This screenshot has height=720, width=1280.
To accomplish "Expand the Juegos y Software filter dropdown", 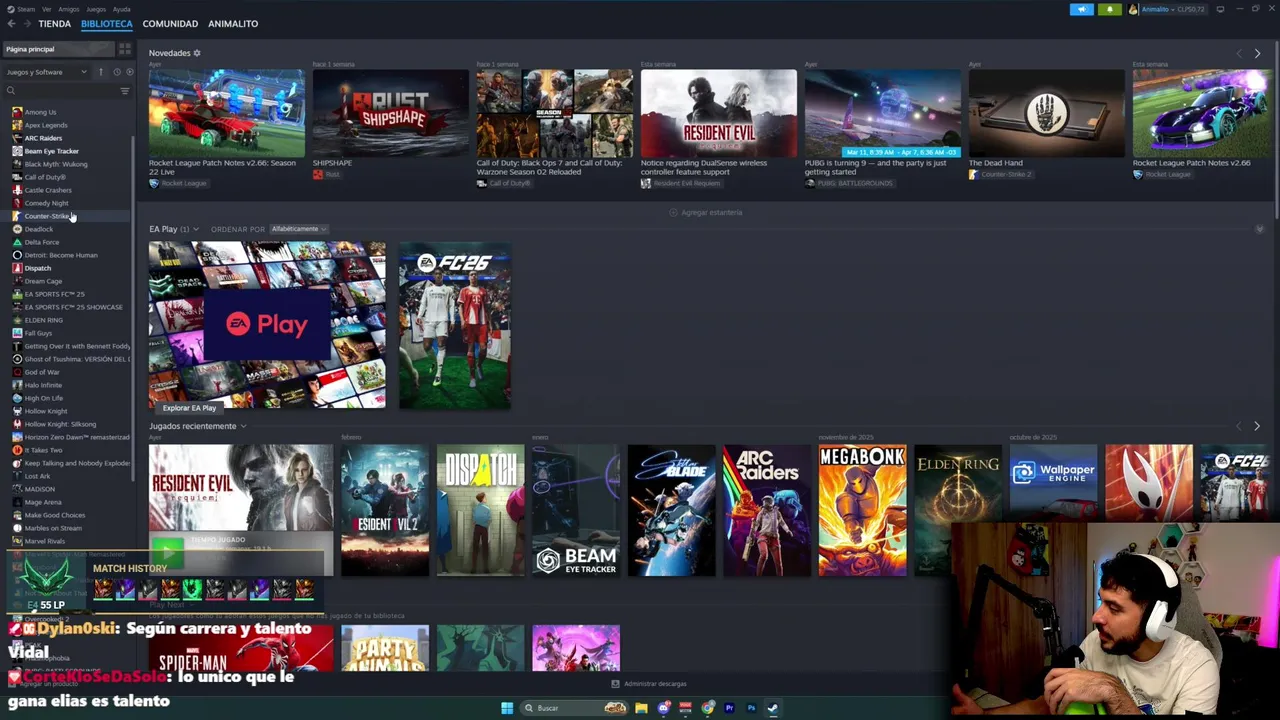I will (x=48, y=72).
